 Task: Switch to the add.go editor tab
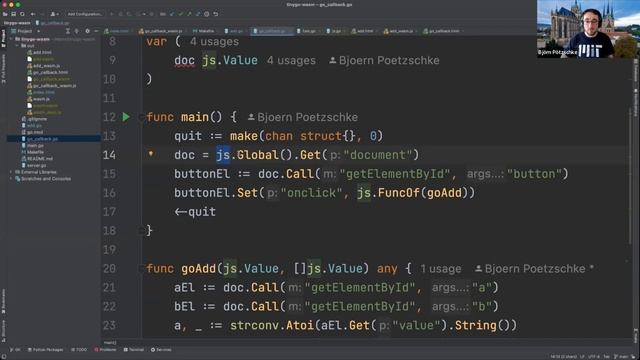point(236,31)
